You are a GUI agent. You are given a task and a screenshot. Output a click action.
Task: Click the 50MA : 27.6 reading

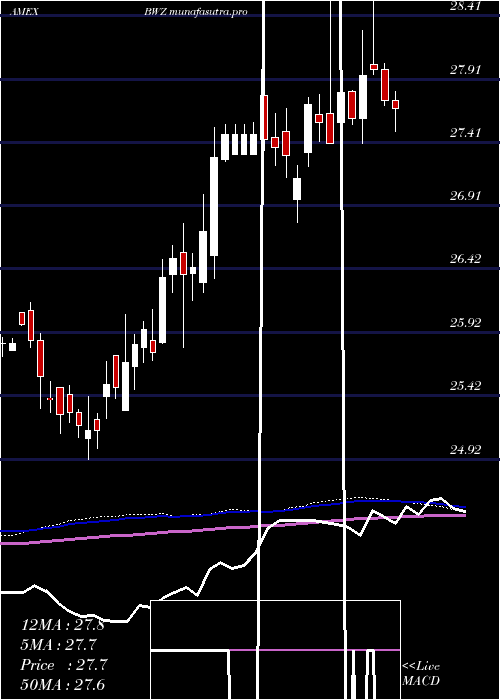point(62,685)
